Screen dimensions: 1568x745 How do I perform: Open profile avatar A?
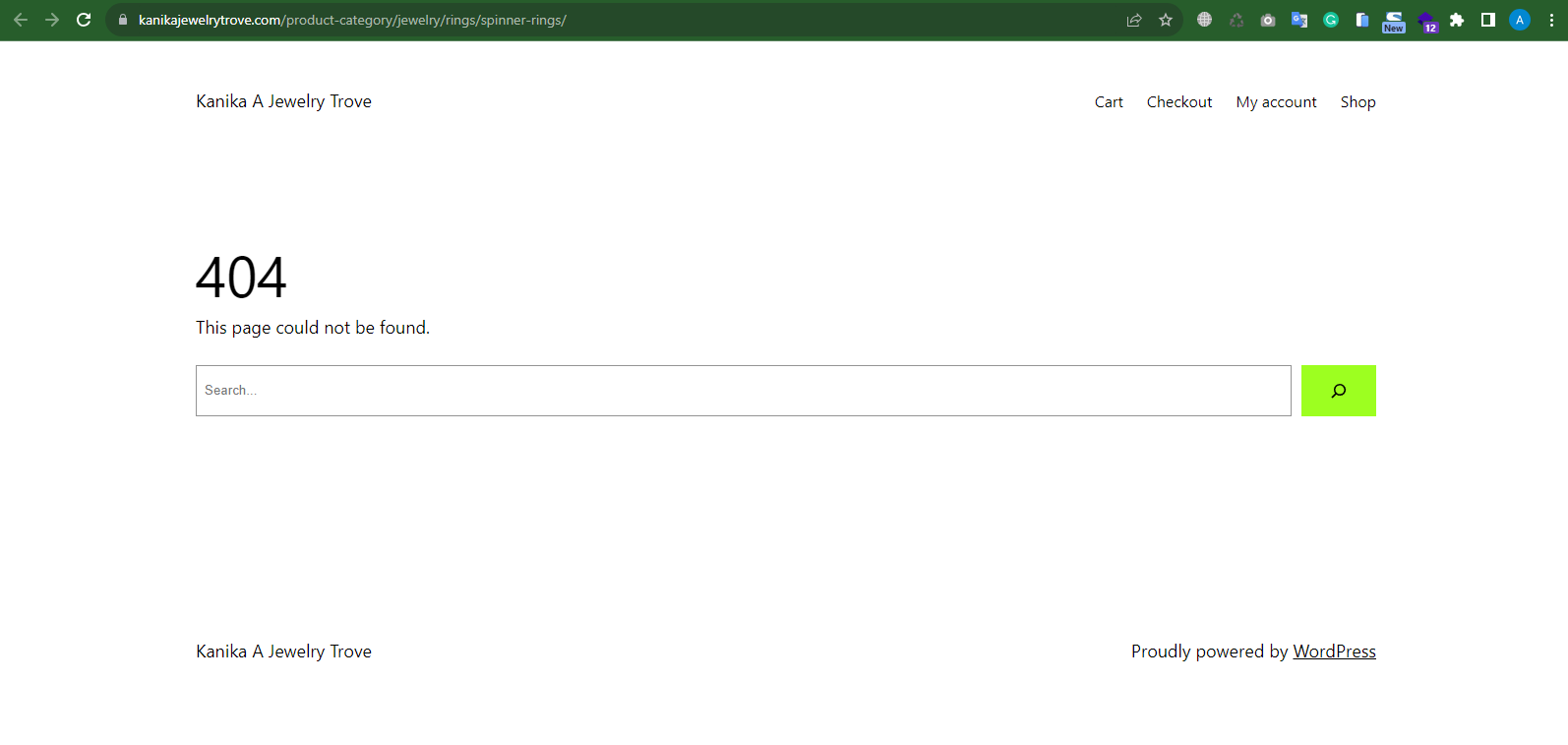coord(1520,20)
